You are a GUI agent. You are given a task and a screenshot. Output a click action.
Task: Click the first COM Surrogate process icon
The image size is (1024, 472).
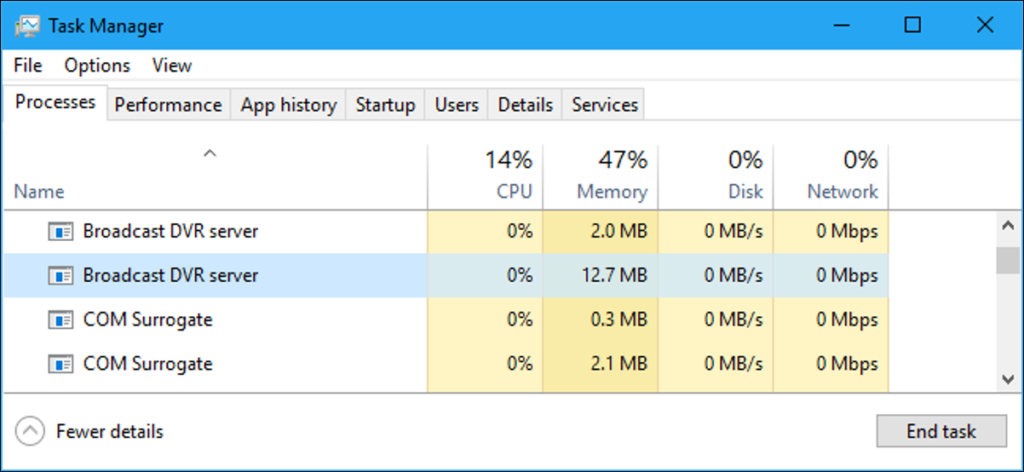[61, 320]
